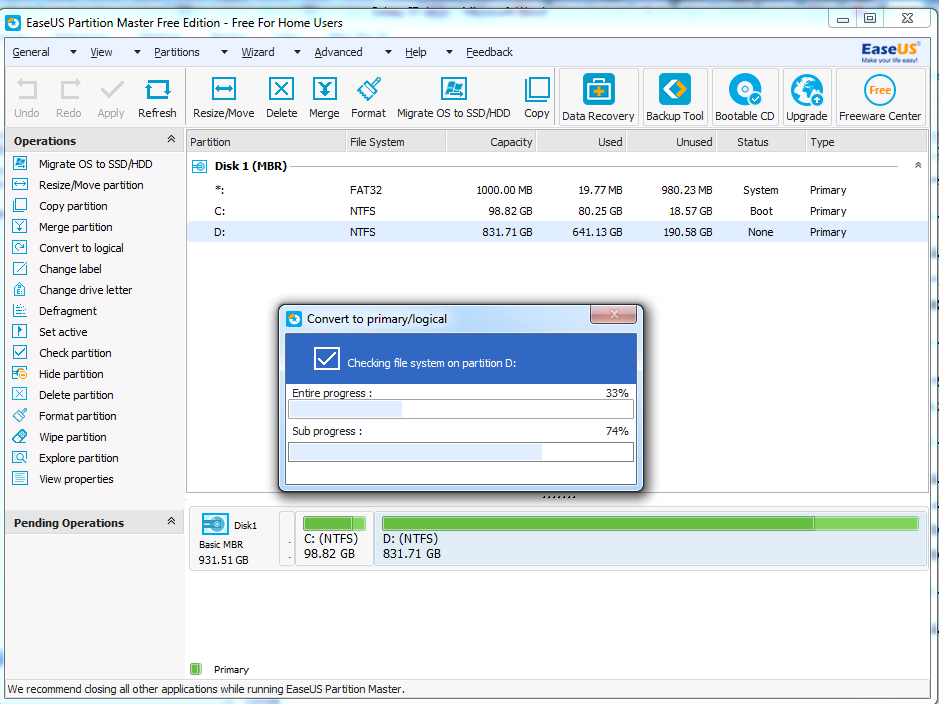Screen dimensions: 939x704
Task: Click Convert to logical operation
Action: pyautogui.click(x=81, y=248)
